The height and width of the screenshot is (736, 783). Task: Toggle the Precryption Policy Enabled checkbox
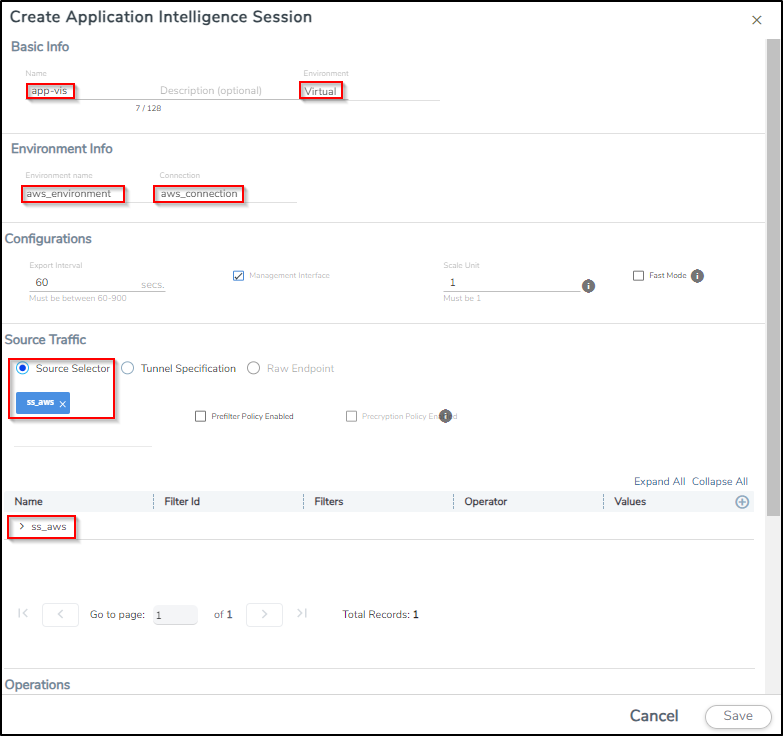point(352,416)
